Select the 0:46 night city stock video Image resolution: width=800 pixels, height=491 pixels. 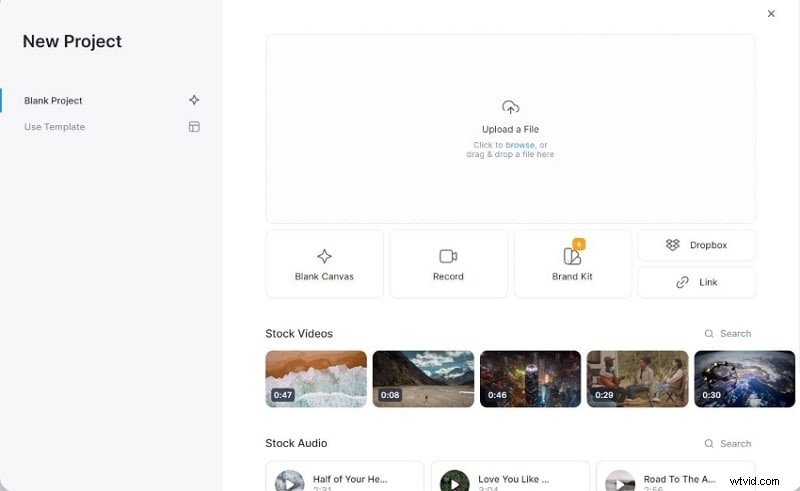pos(530,379)
